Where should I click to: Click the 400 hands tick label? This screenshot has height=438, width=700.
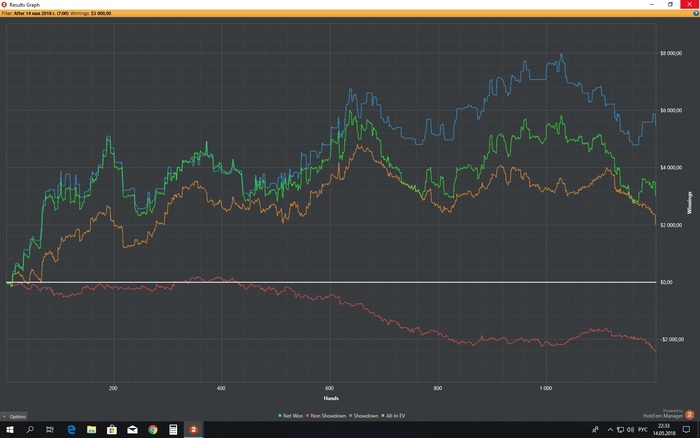point(221,388)
